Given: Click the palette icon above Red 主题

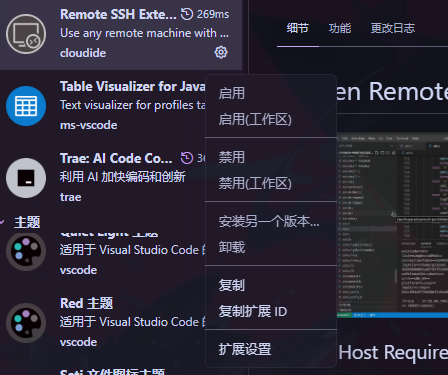Looking at the screenshot, I should coord(26,251).
